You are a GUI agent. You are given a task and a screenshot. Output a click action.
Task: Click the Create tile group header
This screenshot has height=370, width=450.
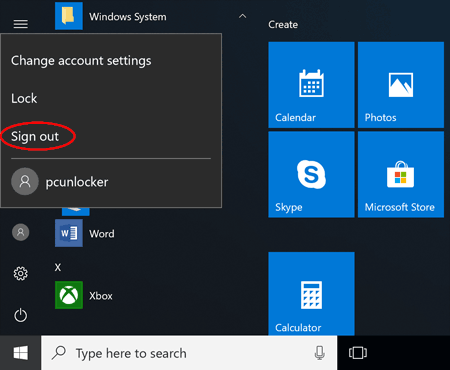283,25
